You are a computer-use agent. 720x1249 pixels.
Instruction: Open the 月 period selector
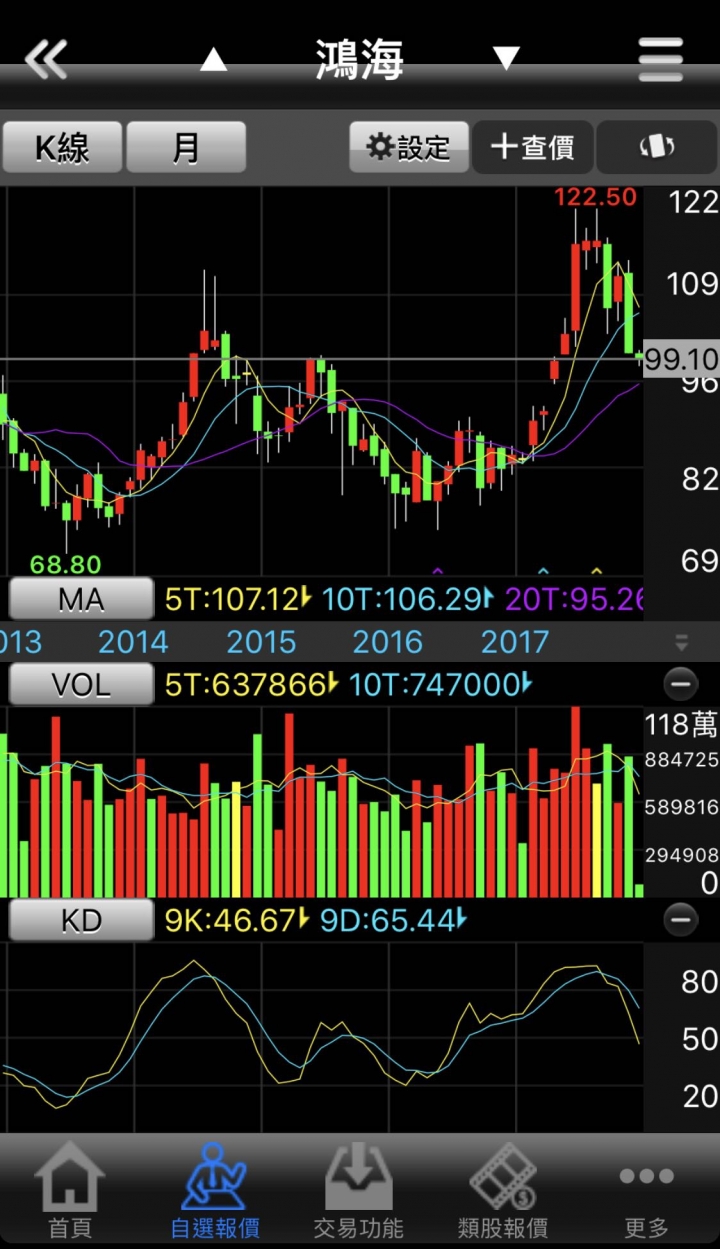186,148
